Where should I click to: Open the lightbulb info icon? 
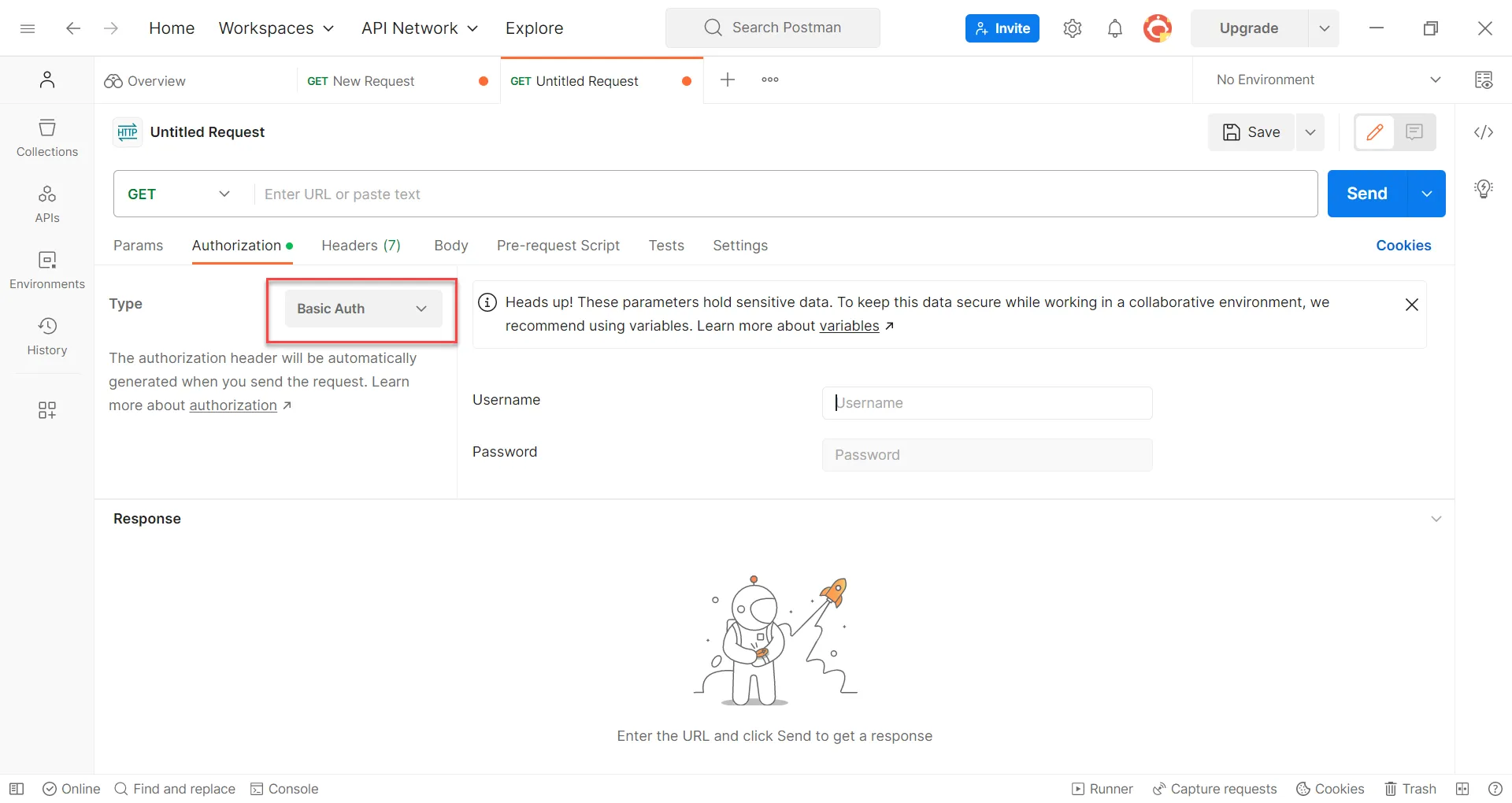click(1484, 189)
